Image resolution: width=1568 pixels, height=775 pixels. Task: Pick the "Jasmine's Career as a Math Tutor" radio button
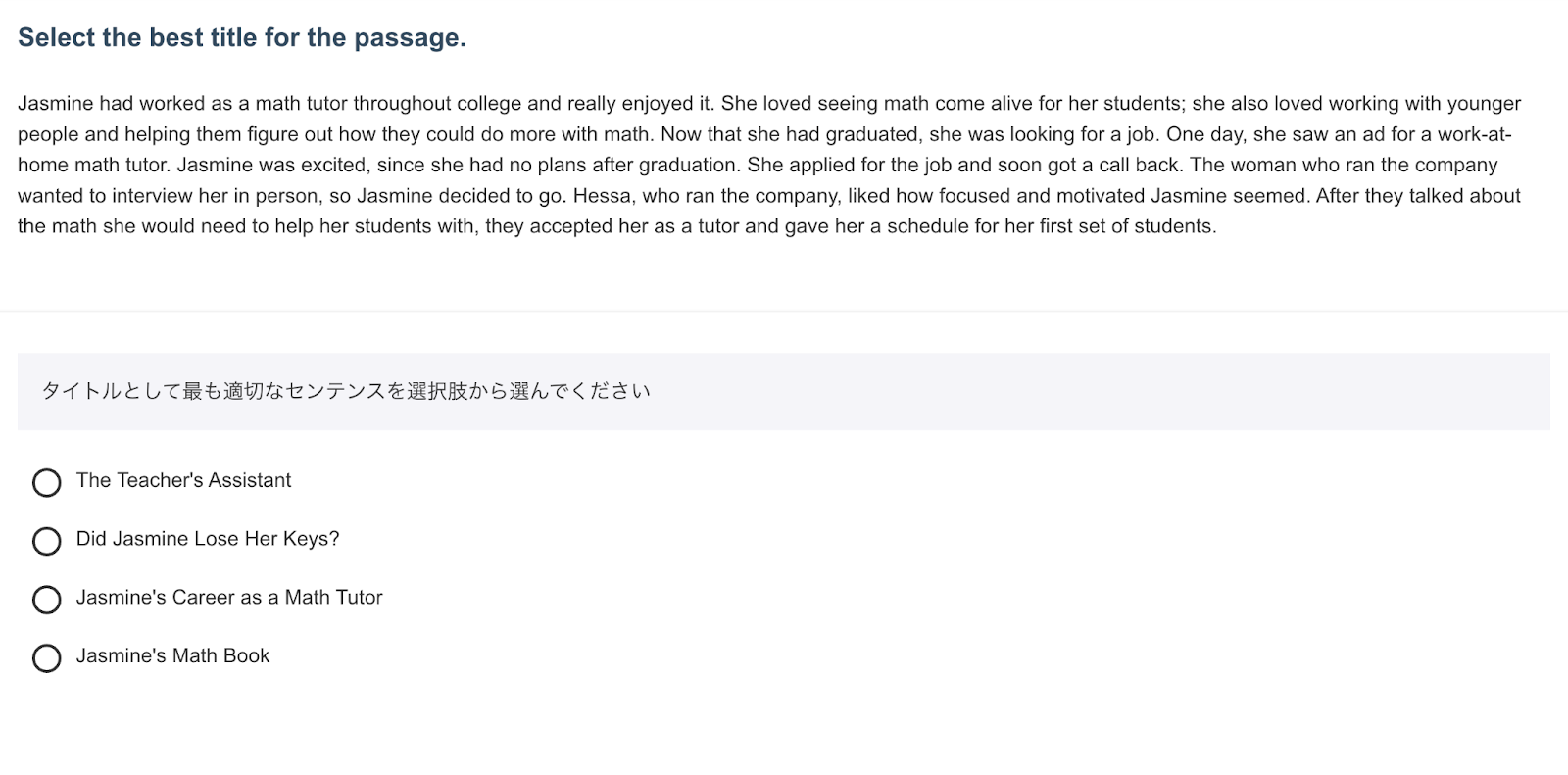[46, 600]
